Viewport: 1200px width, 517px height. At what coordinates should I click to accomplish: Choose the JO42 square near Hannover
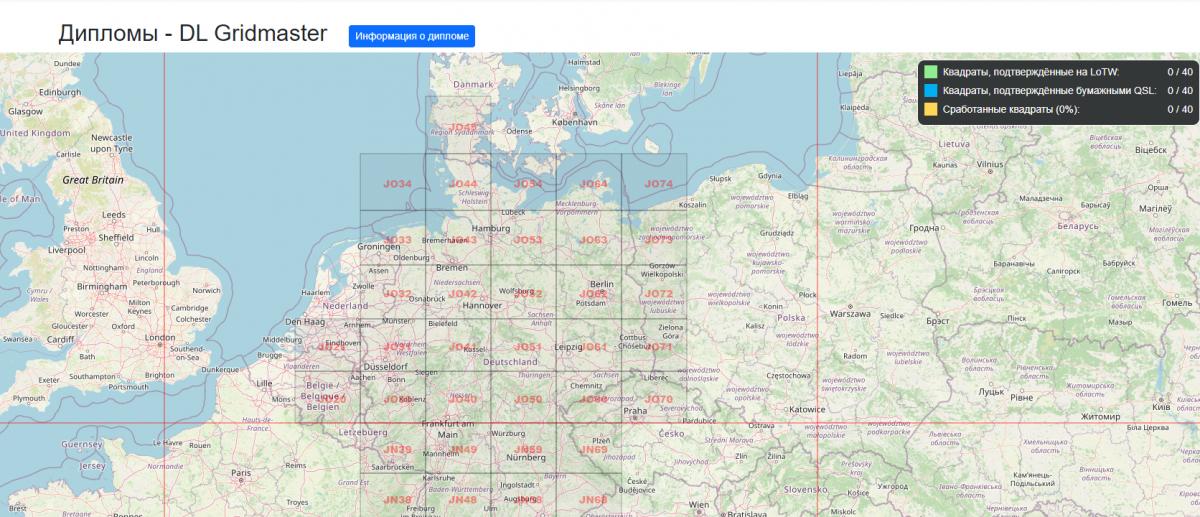[x=462, y=294]
